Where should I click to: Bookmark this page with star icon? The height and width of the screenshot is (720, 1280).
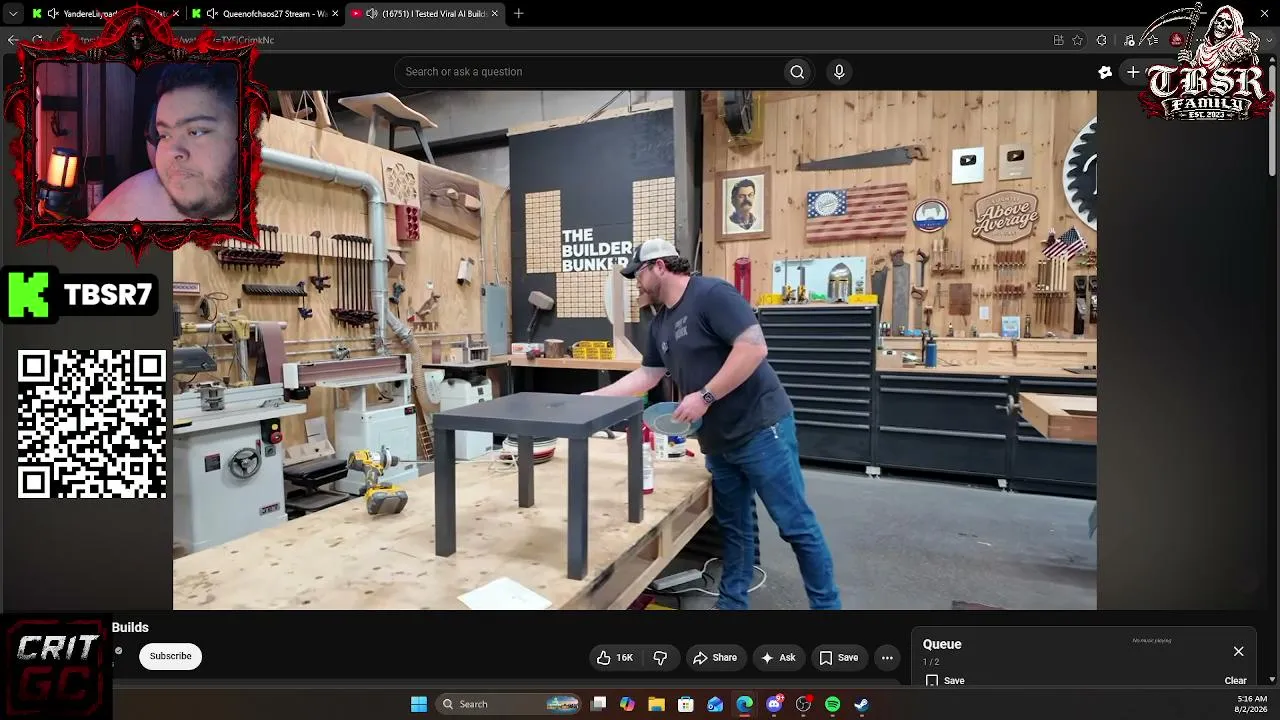tap(1077, 40)
